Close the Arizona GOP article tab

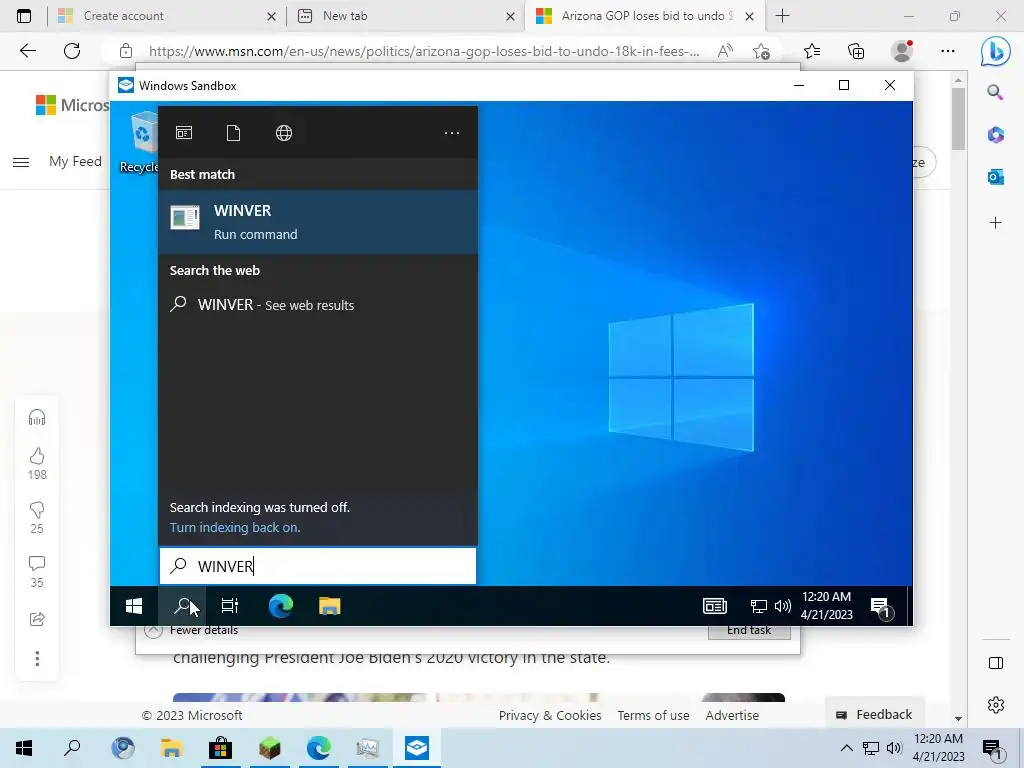pos(750,16)
